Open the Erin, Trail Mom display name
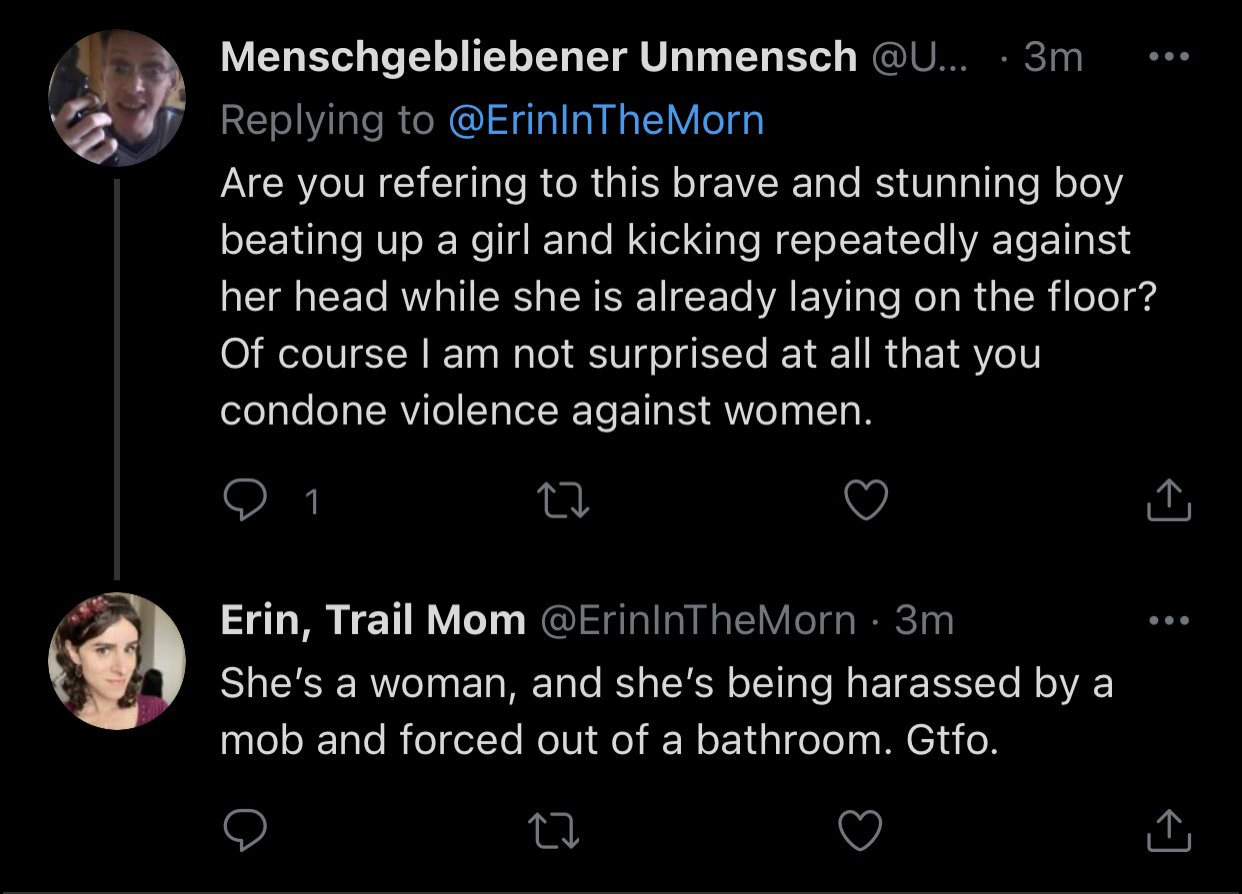Viewport: 1242px width, 894px height. coord(372,621)
